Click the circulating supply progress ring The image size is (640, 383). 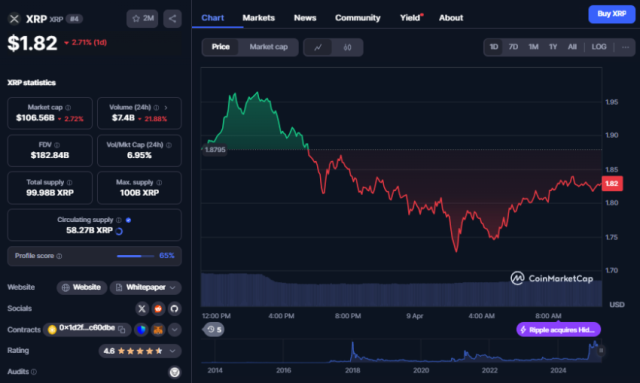tap(119, 231)
